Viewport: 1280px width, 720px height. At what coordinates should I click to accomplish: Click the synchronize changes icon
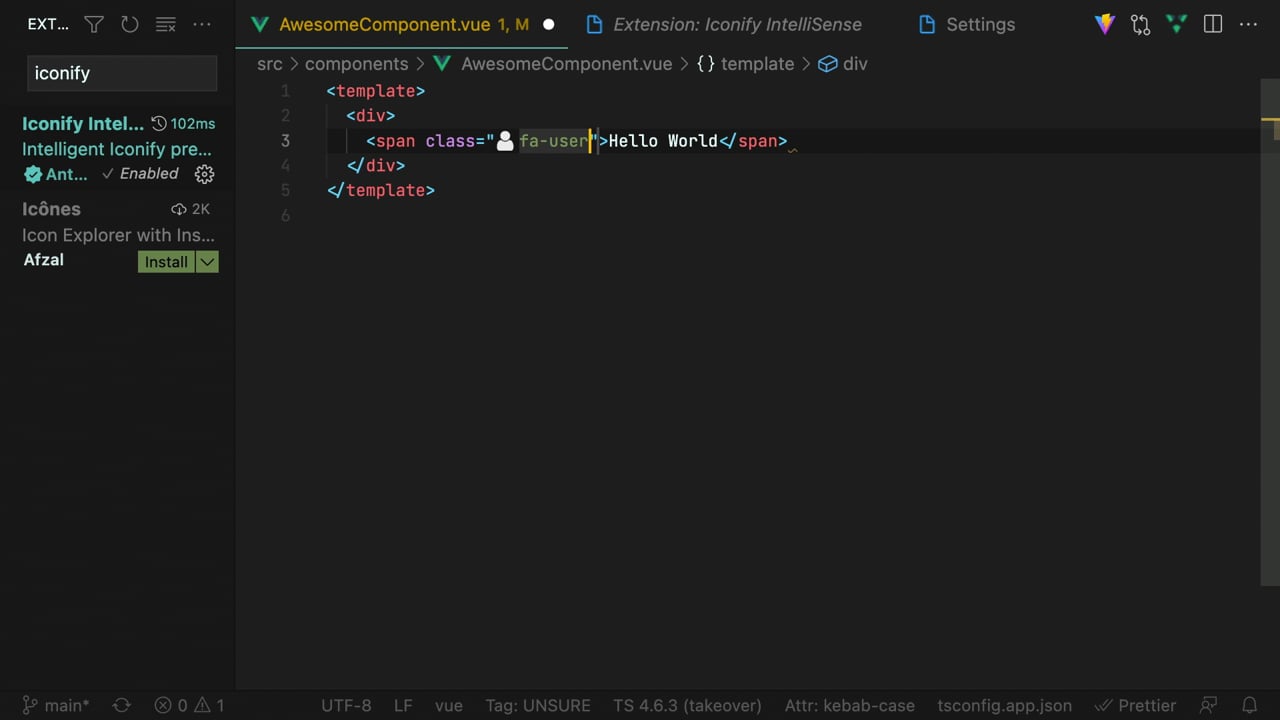(122, 705)
